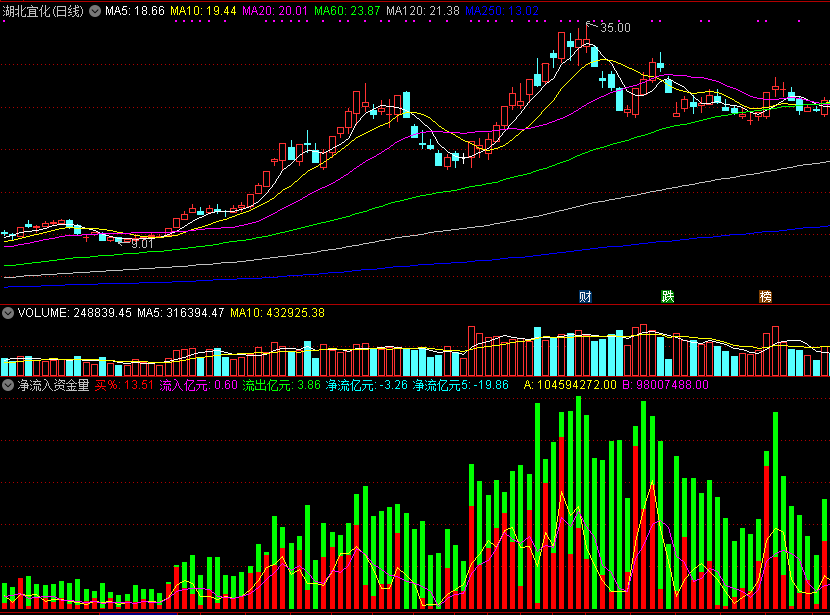Open the VOLUME panel dropdown arrow

pyautogui.click(x=8, y=313)
